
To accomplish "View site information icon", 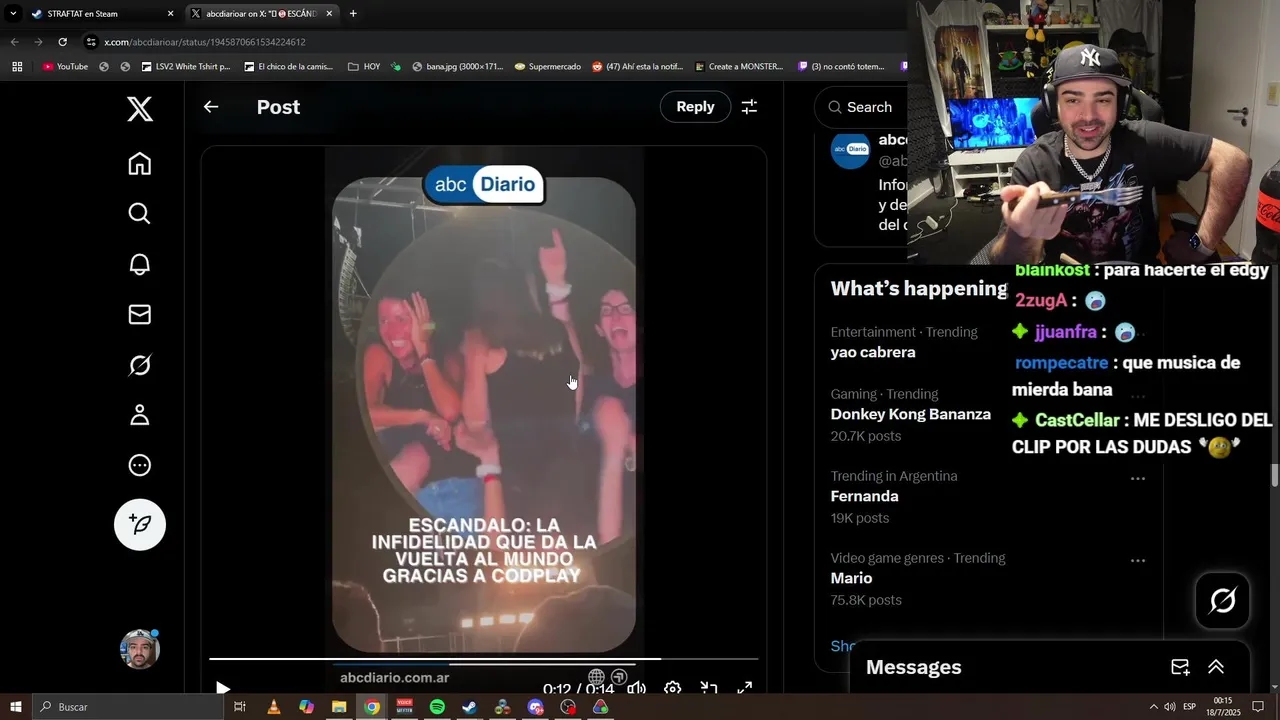I will [x=91, y=42].
